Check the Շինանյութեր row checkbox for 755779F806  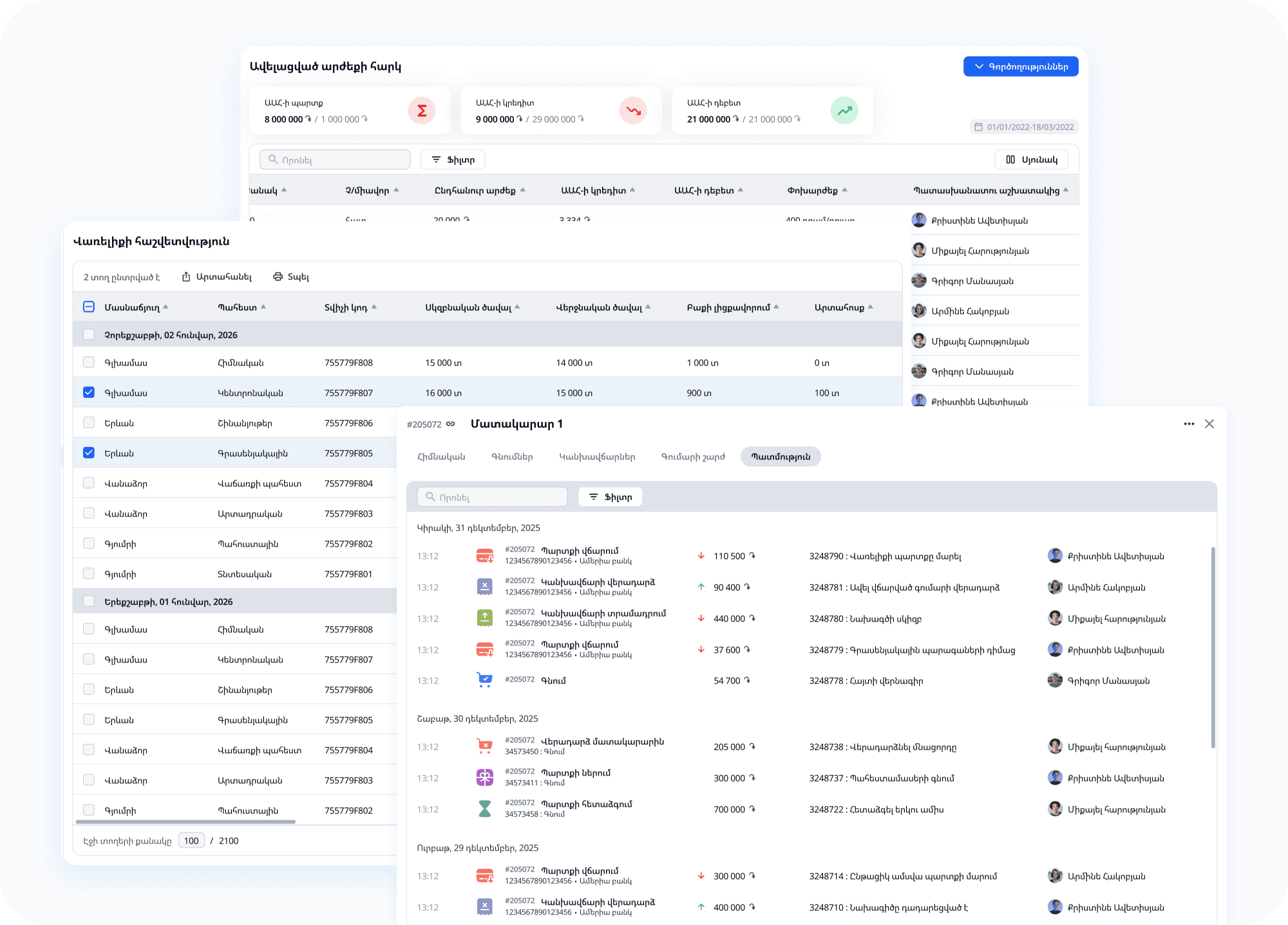[x=89, y=423]
